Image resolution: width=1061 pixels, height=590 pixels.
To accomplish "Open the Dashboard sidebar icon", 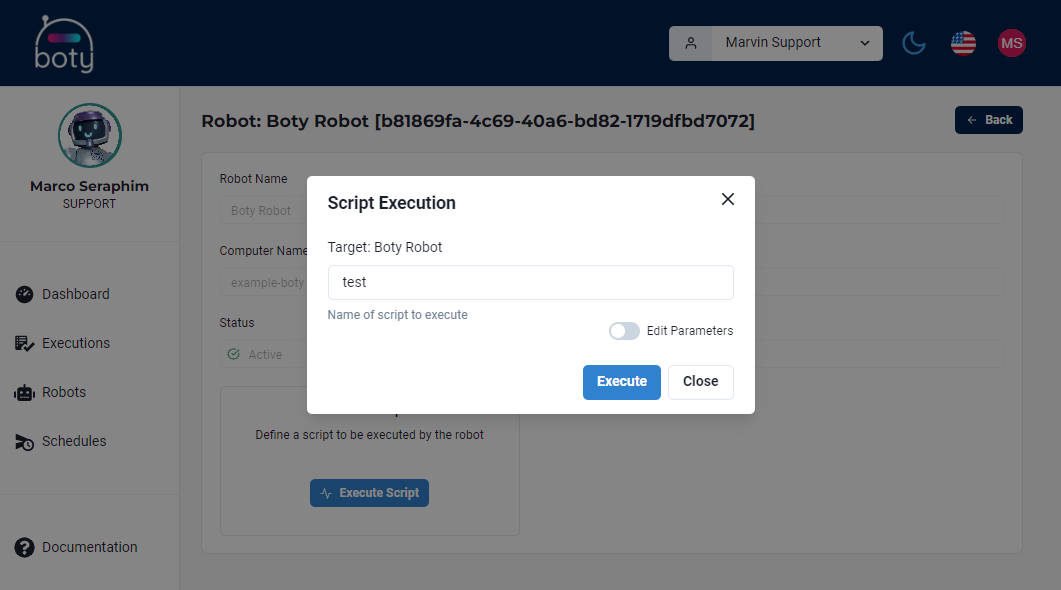I will (x=24, y=294).
